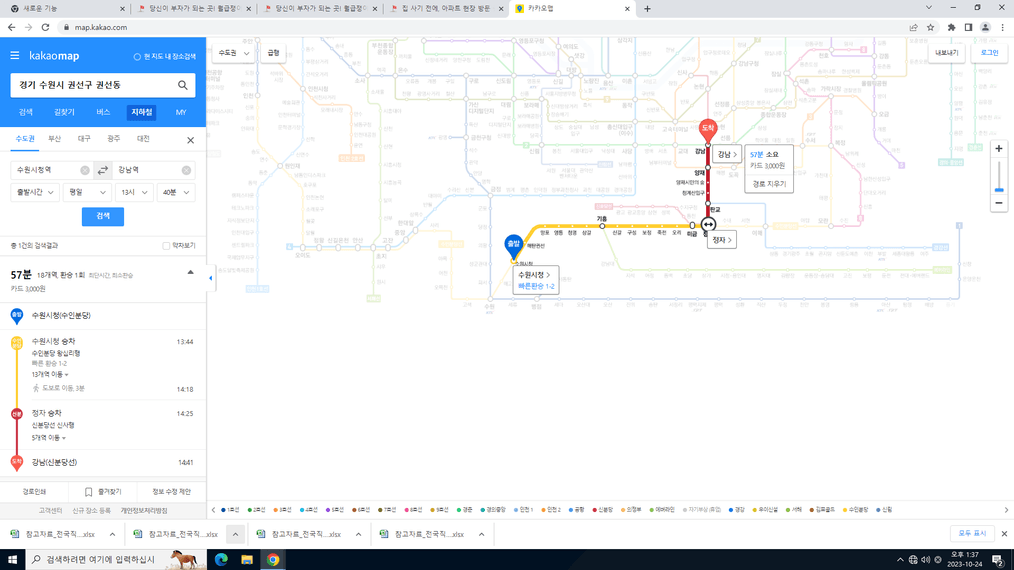1014x570 pixels.
Task: Click the red 신분당 line badge
Action: click(17, 413)
